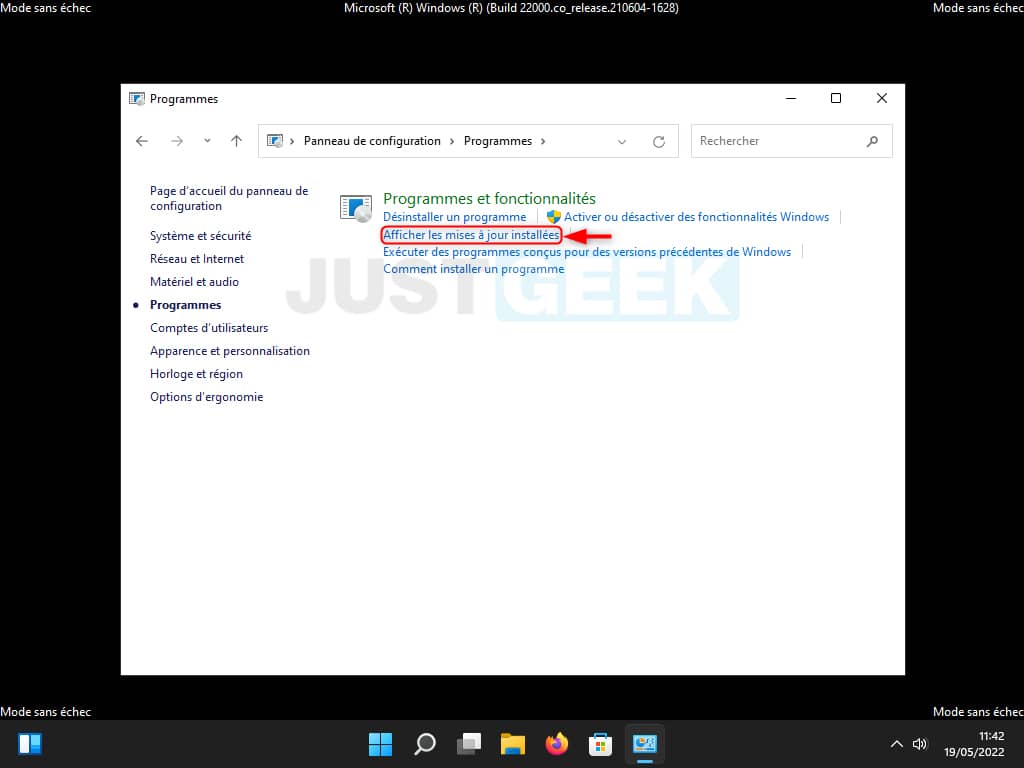Click the volume speaker tray icon
Viewport: 1024px width, 768px height.
920,744
